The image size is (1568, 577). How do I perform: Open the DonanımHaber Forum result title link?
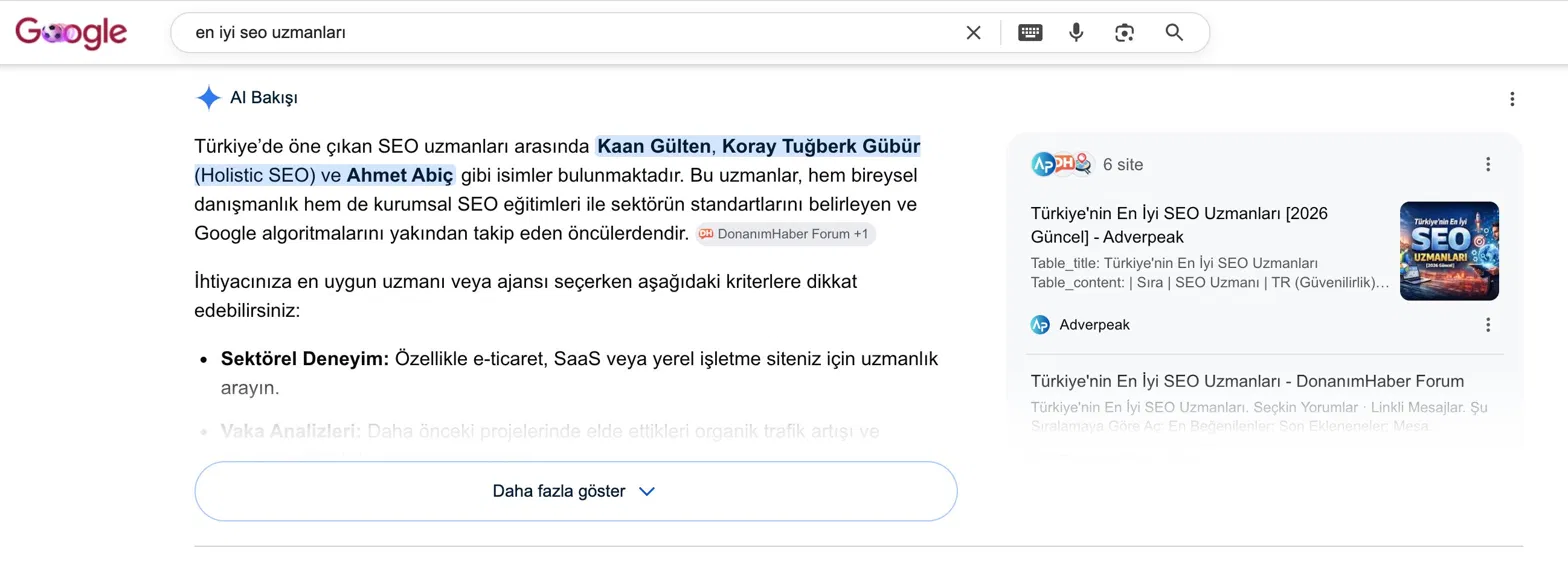click(1247, 381)
